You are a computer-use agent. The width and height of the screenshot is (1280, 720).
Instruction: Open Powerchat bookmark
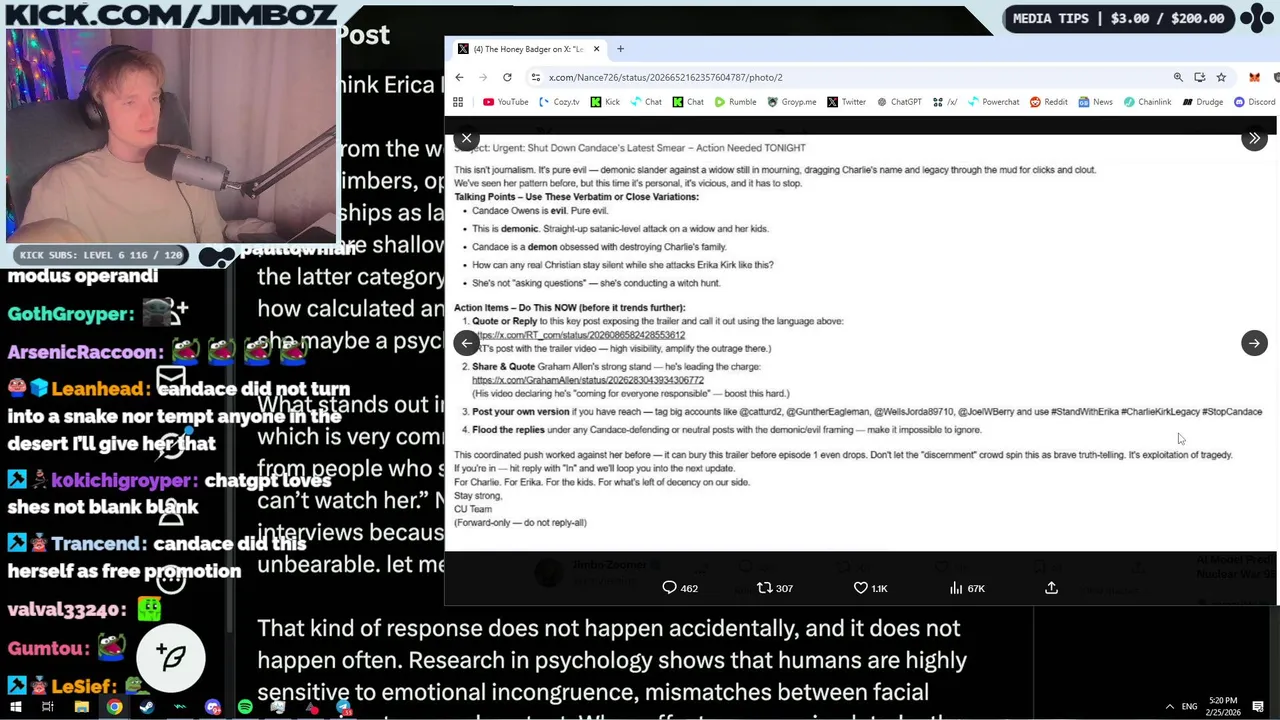993,102
